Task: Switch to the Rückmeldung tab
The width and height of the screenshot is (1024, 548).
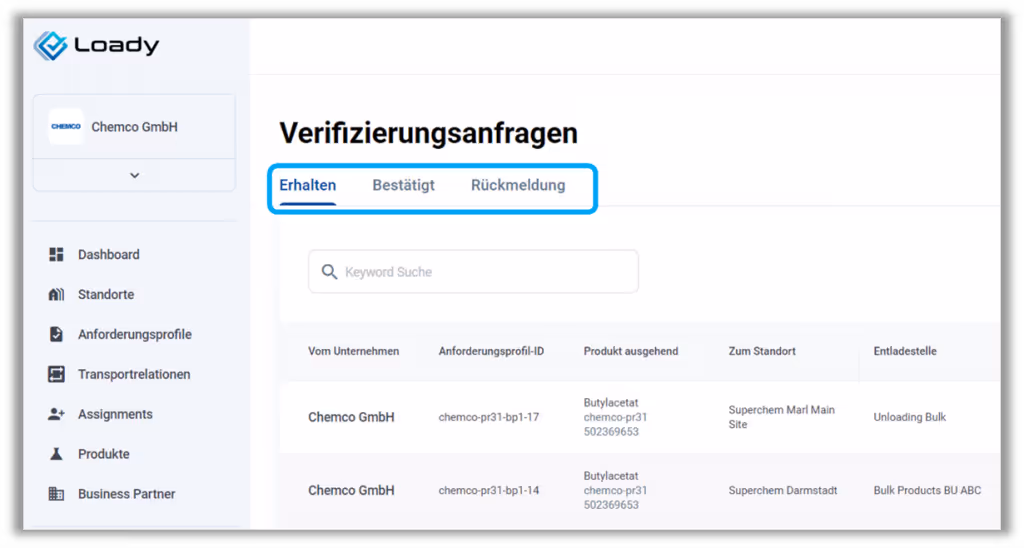Action: 518,185
